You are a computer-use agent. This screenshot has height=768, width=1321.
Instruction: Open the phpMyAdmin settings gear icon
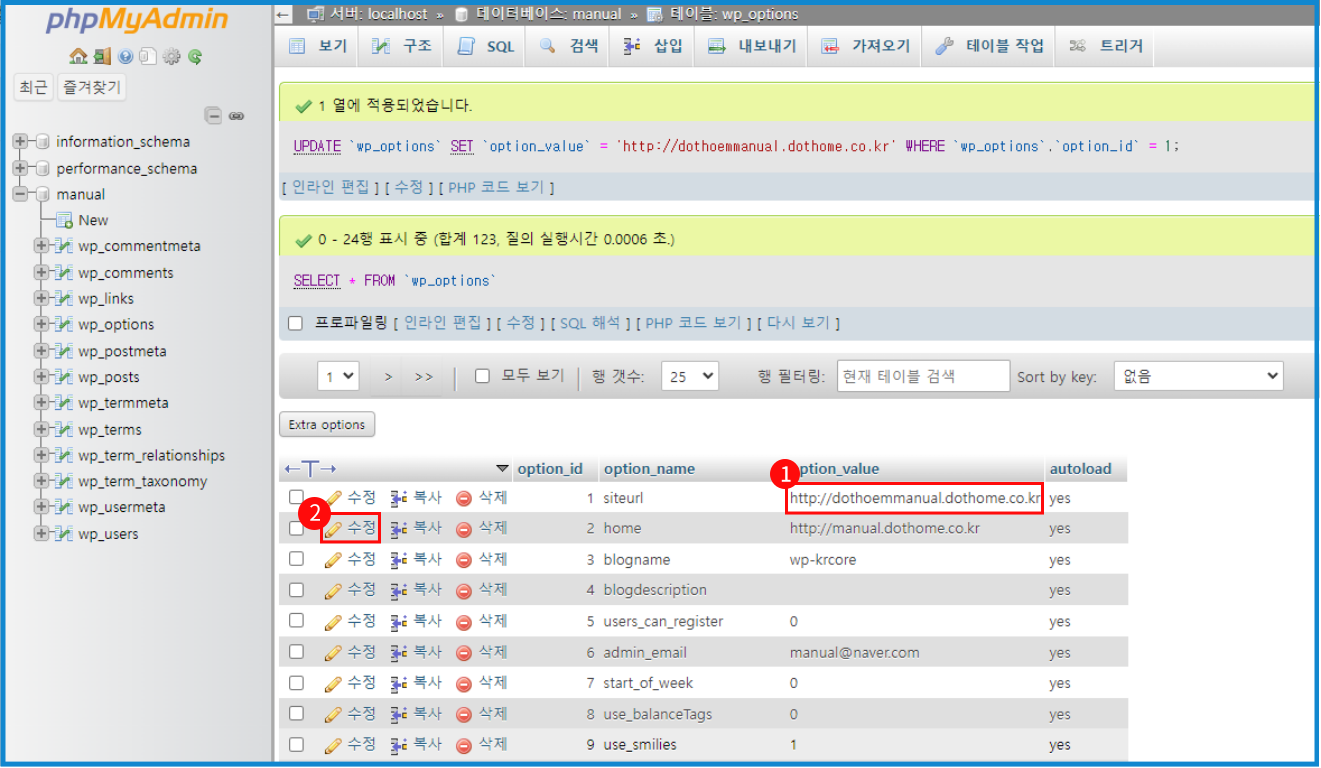(x=170, y=56)
